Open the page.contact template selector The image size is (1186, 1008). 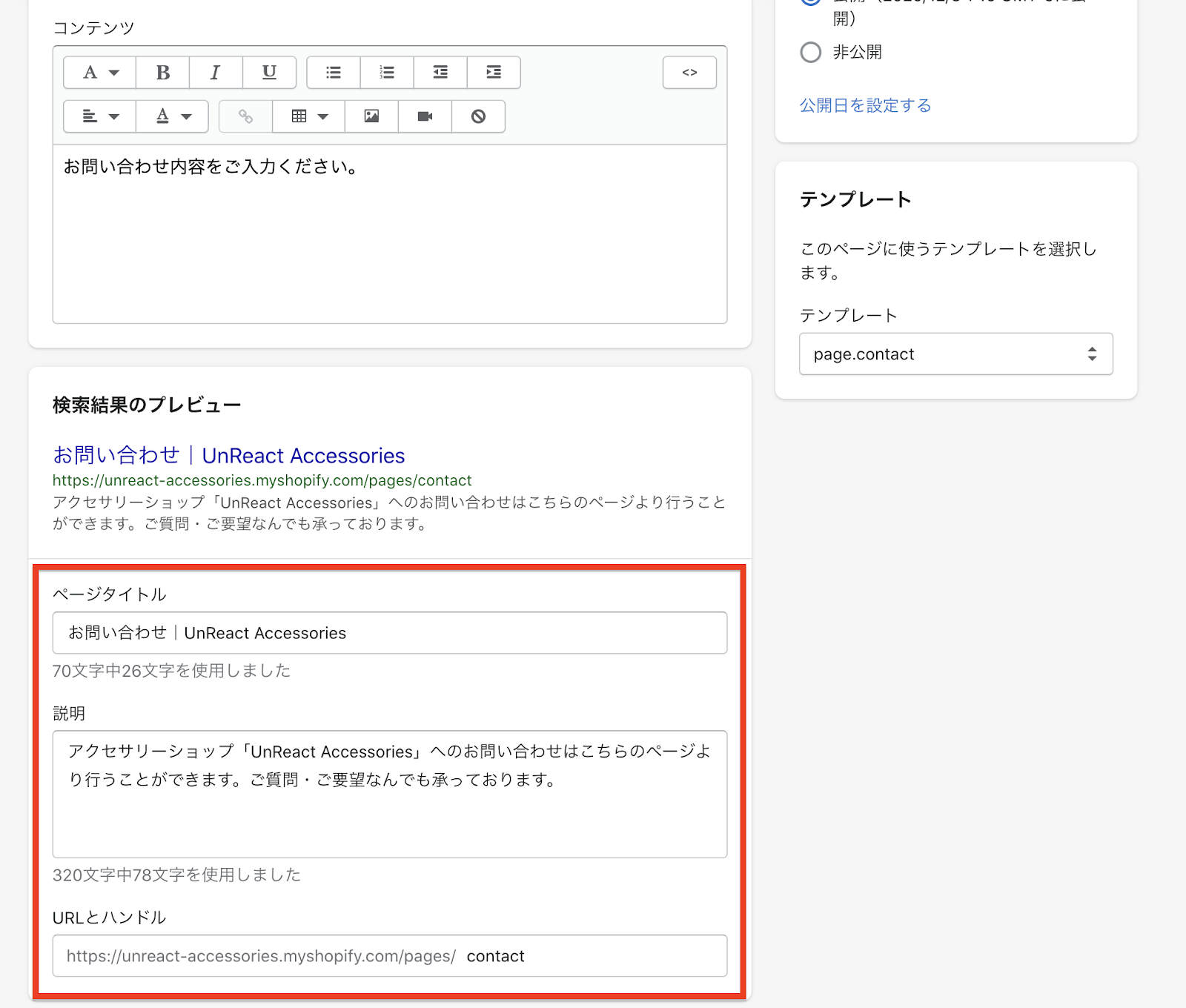coord(955,354)
